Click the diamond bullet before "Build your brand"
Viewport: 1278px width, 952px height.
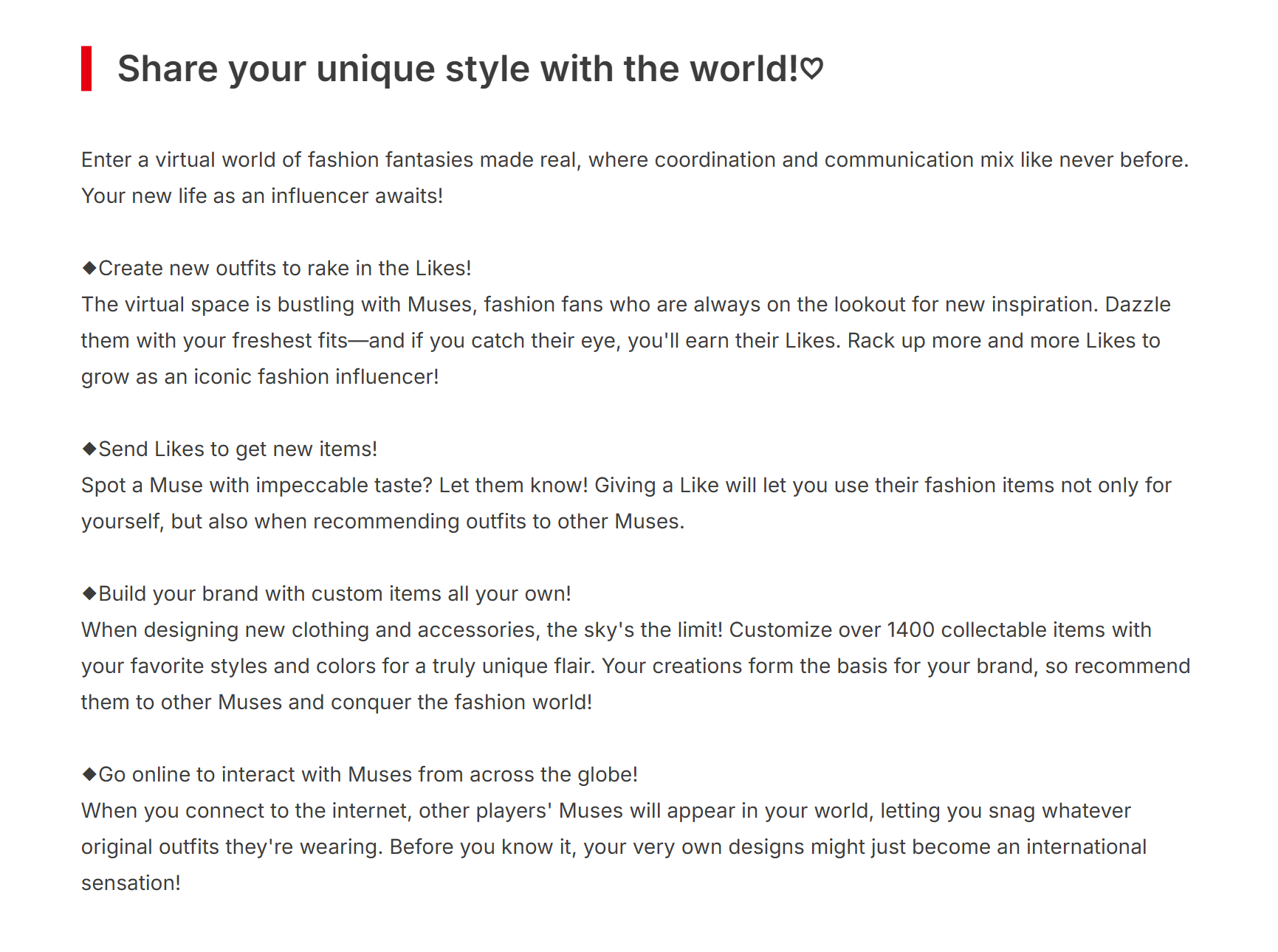point(89,593)
